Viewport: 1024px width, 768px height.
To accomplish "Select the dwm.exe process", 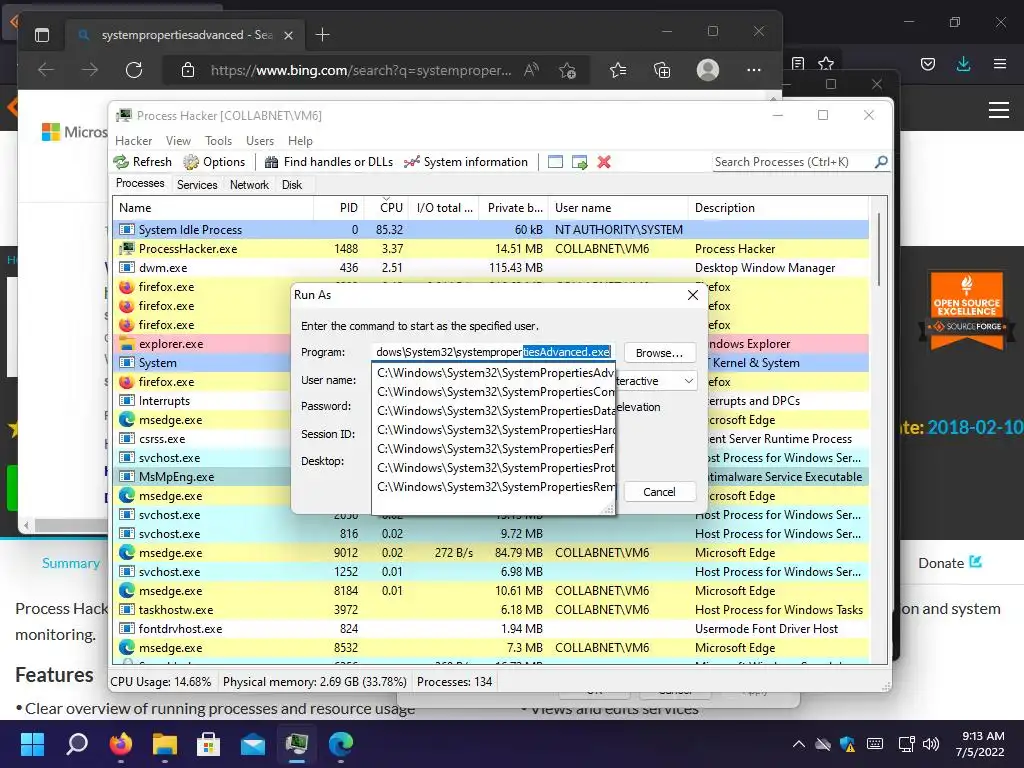I will [491, 268].
